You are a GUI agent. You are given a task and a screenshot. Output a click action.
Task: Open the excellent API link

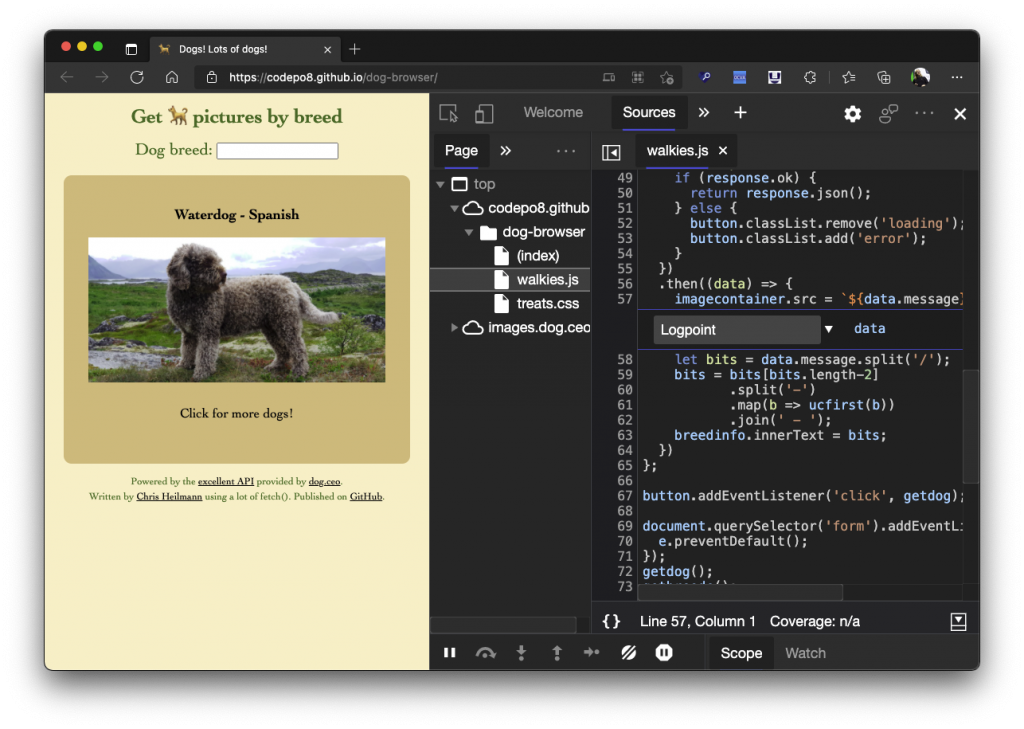coord(225,481)
